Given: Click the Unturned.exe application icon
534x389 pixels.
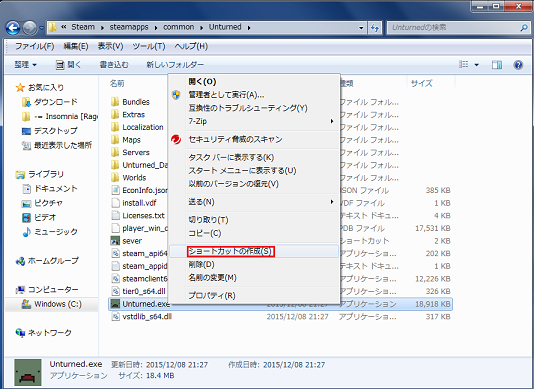Looking at the screenshot, I should (x=115, y=304).
